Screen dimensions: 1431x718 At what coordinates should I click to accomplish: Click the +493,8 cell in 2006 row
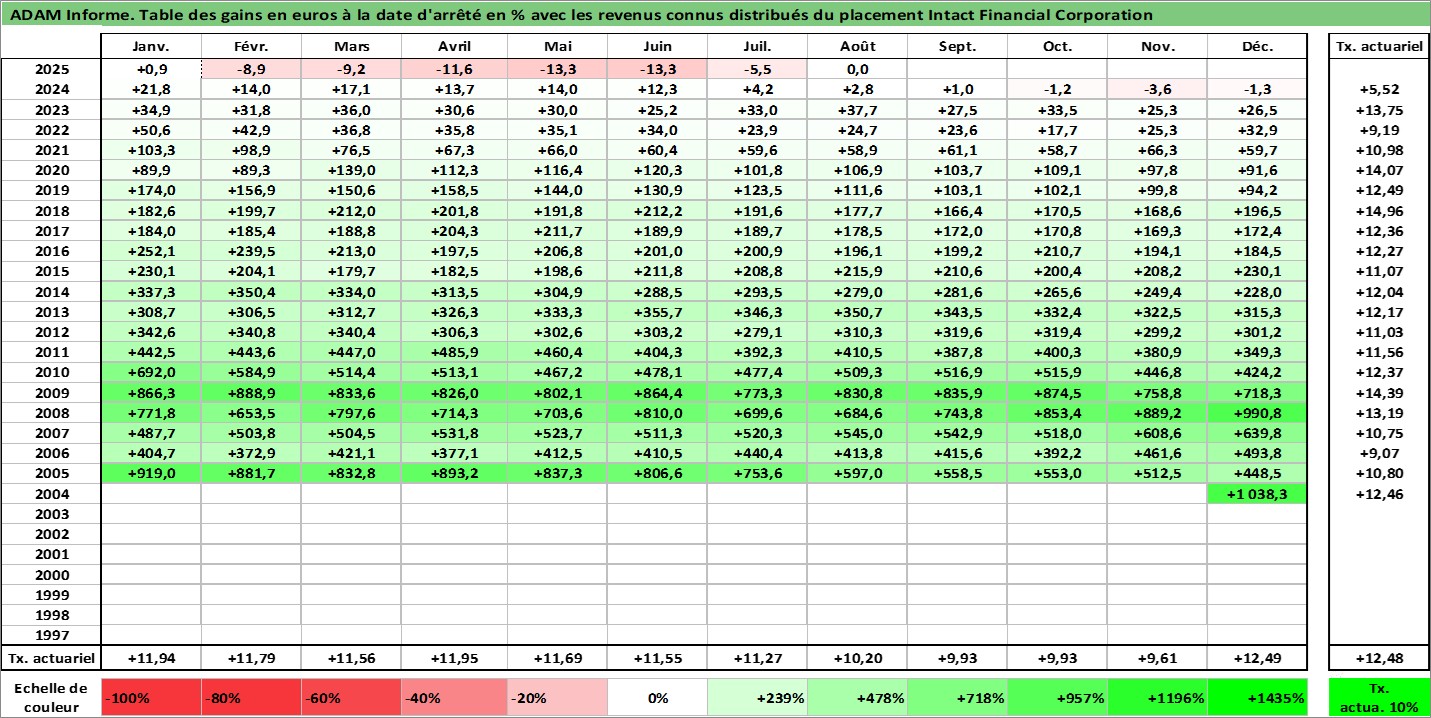1257,453
